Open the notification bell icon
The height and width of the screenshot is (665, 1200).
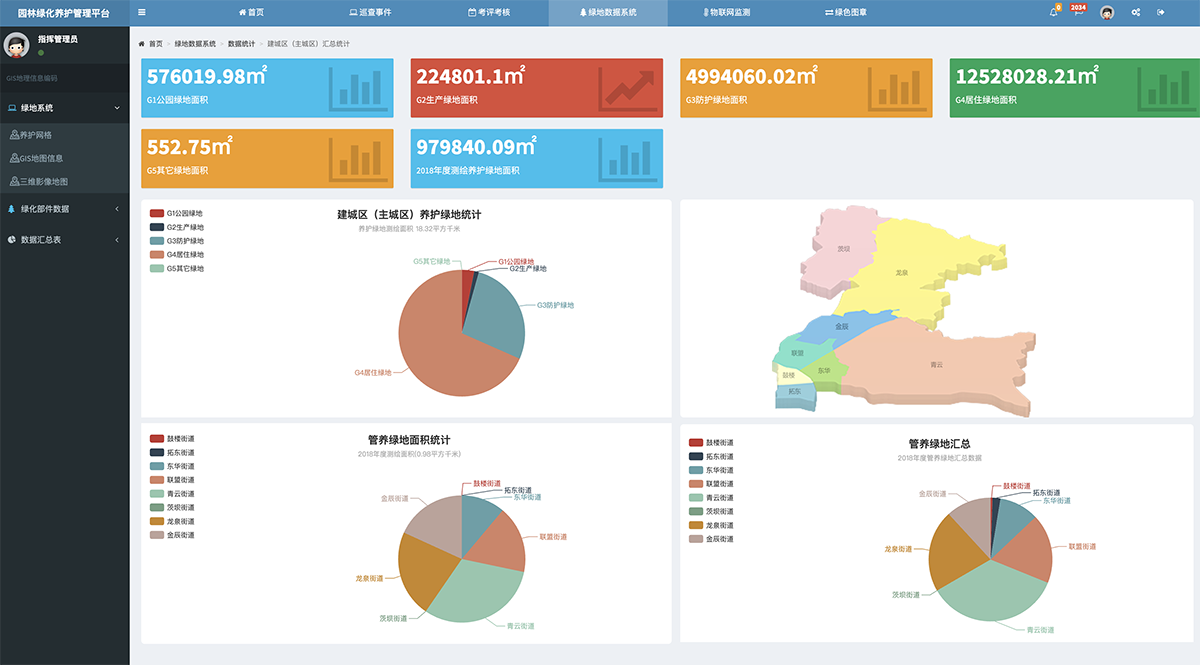click(1054, 12)
